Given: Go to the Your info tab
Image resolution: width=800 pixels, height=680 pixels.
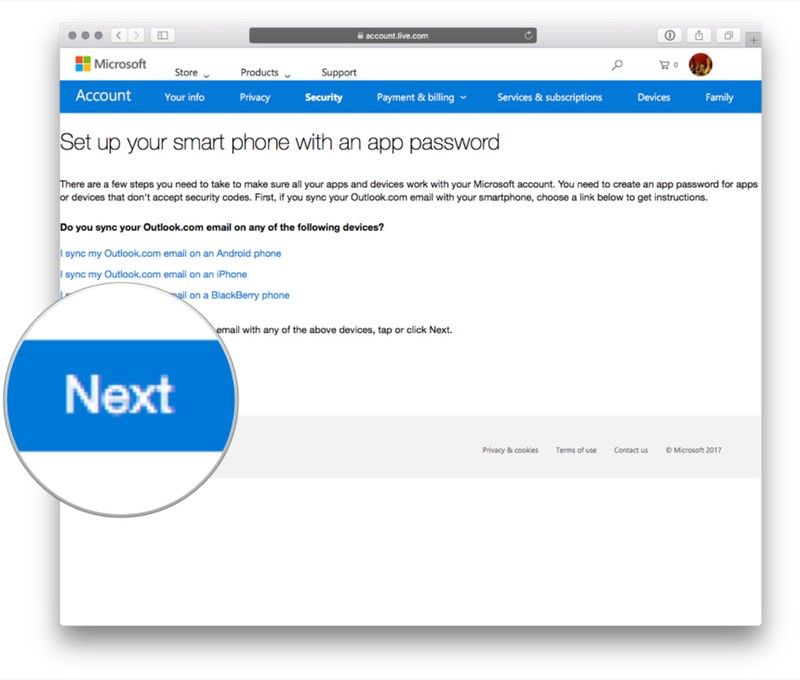Looking at the screenshot, I should click(184, 97).
